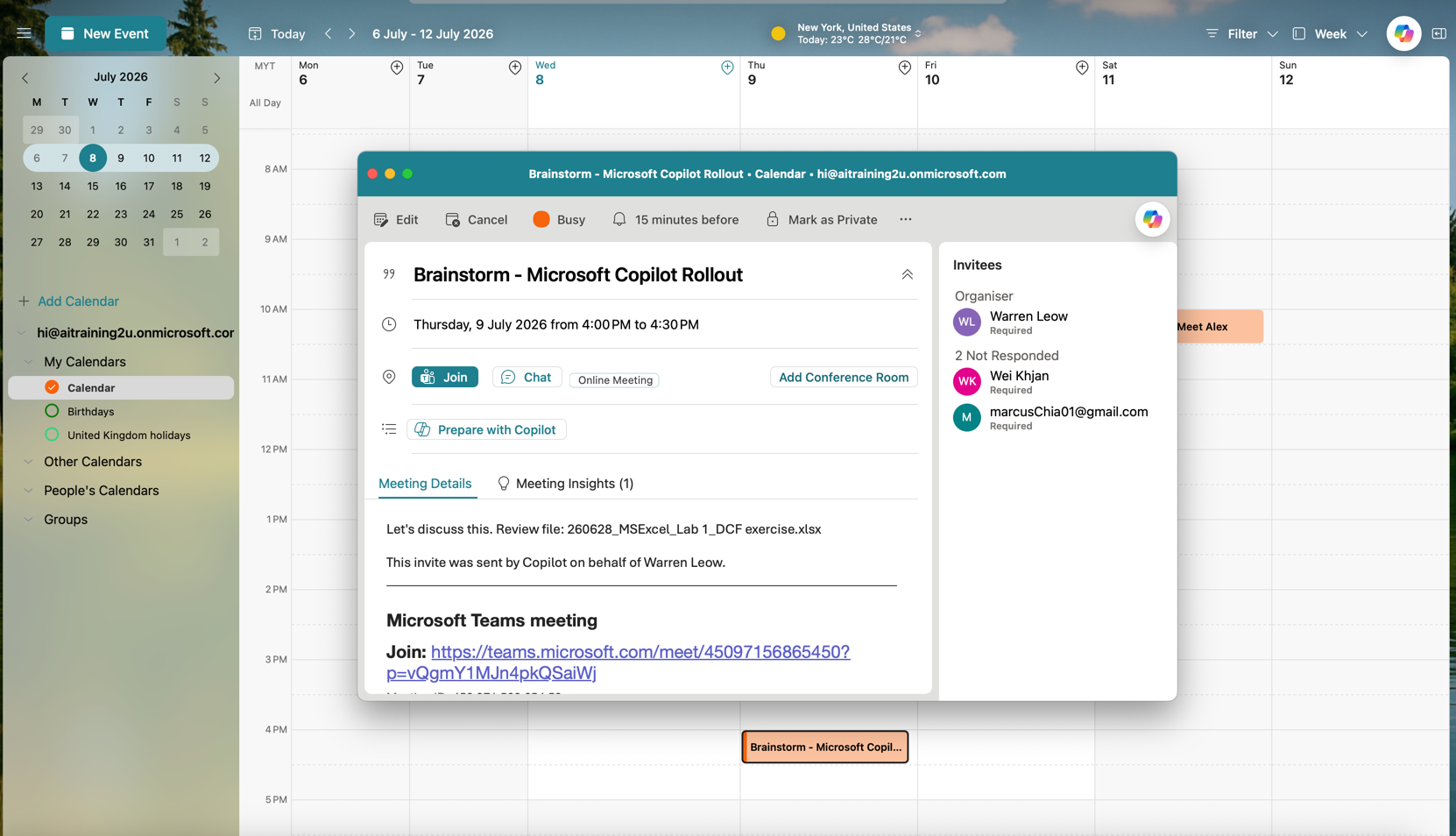Click Wei Khjan invitee avatar
The image size is (1456, 836).
point(967,381)
